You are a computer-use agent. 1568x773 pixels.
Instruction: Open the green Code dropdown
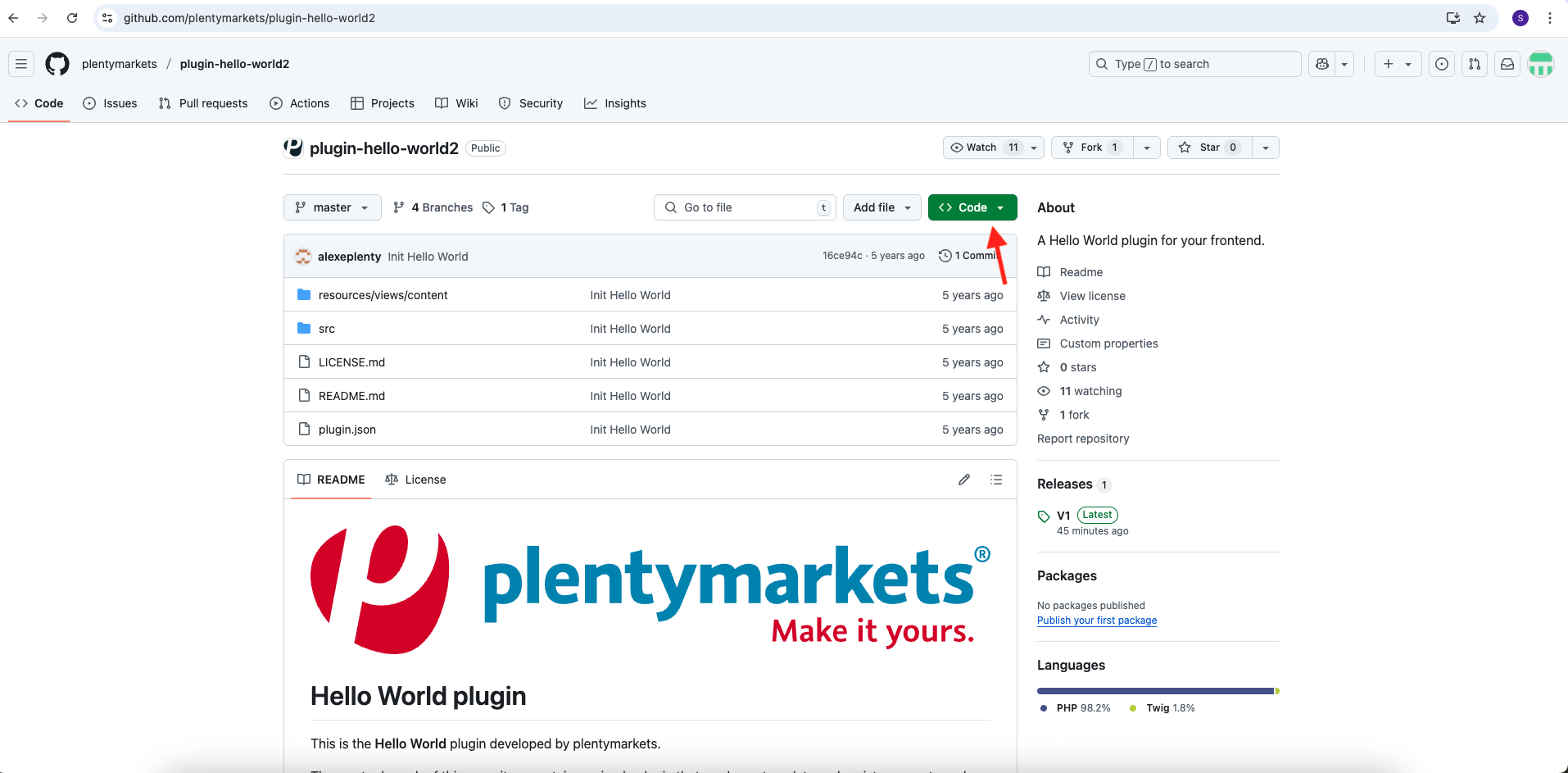coord(972,207)
